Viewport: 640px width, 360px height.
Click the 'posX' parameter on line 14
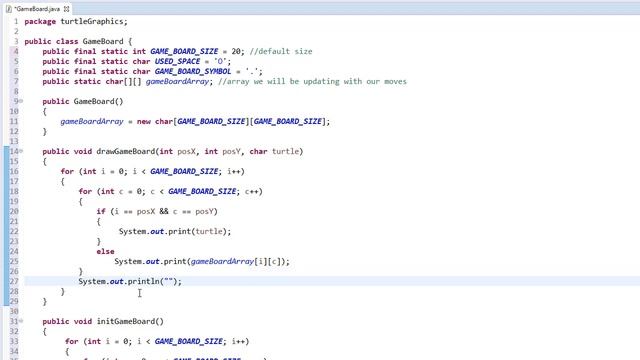(187, 151)
